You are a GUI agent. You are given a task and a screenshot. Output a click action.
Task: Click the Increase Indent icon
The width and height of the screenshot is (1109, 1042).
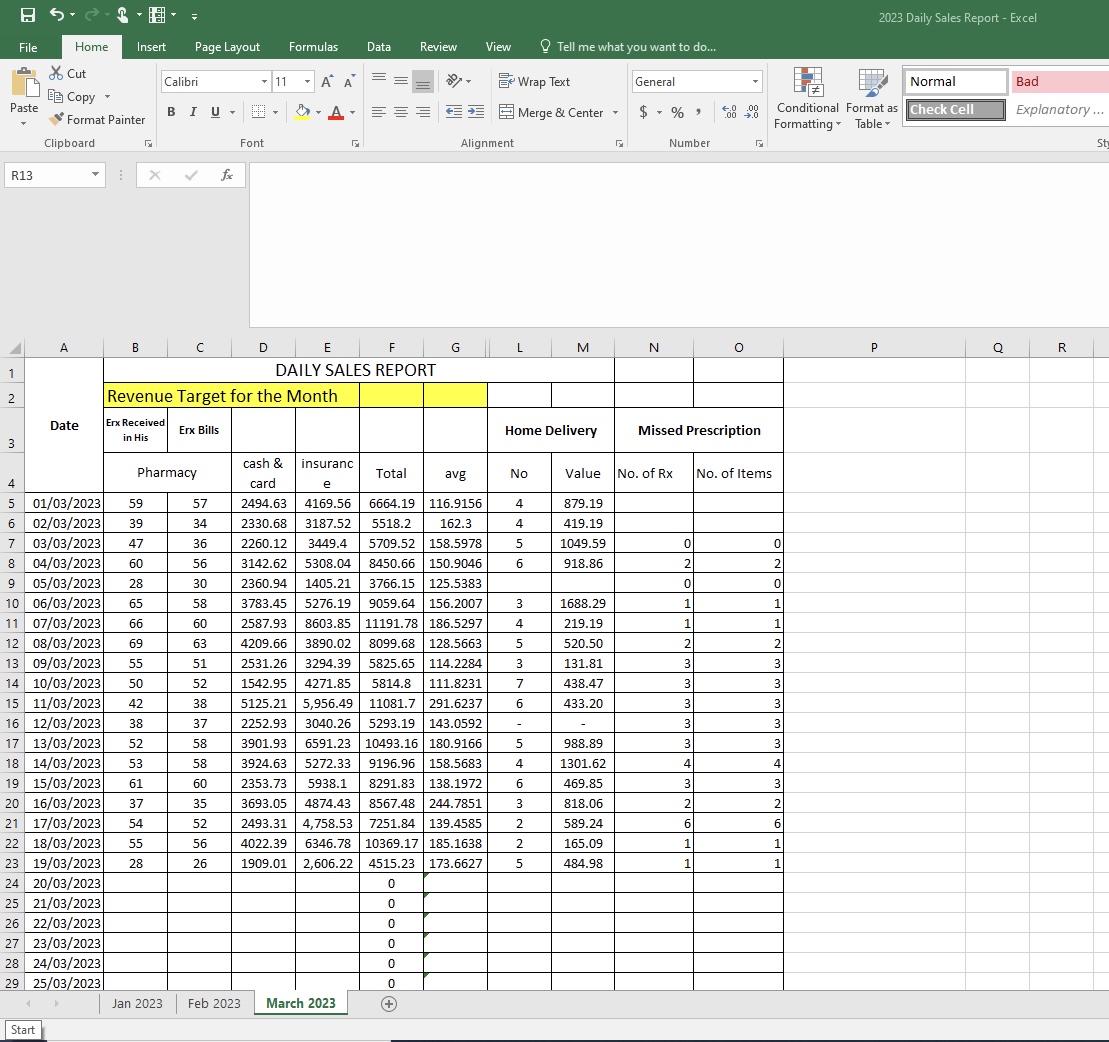476,112
